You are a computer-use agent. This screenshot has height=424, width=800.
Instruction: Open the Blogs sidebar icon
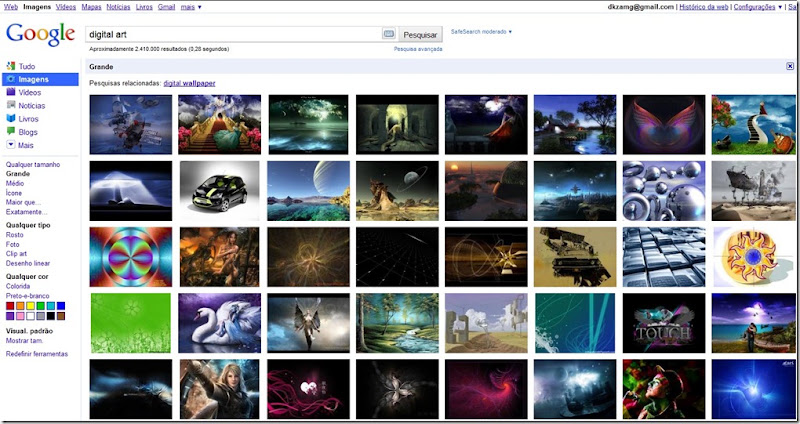[11, 132]
